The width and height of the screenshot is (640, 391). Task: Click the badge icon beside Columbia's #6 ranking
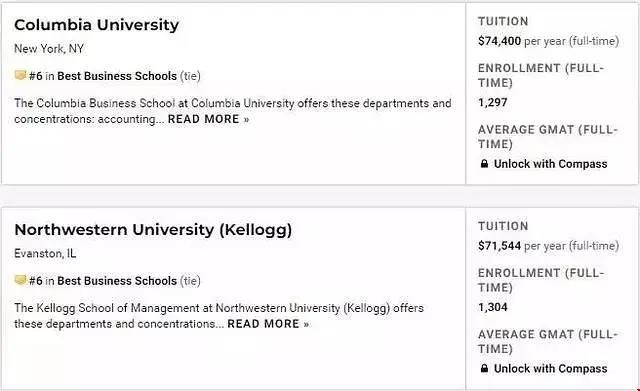(20, 75)
